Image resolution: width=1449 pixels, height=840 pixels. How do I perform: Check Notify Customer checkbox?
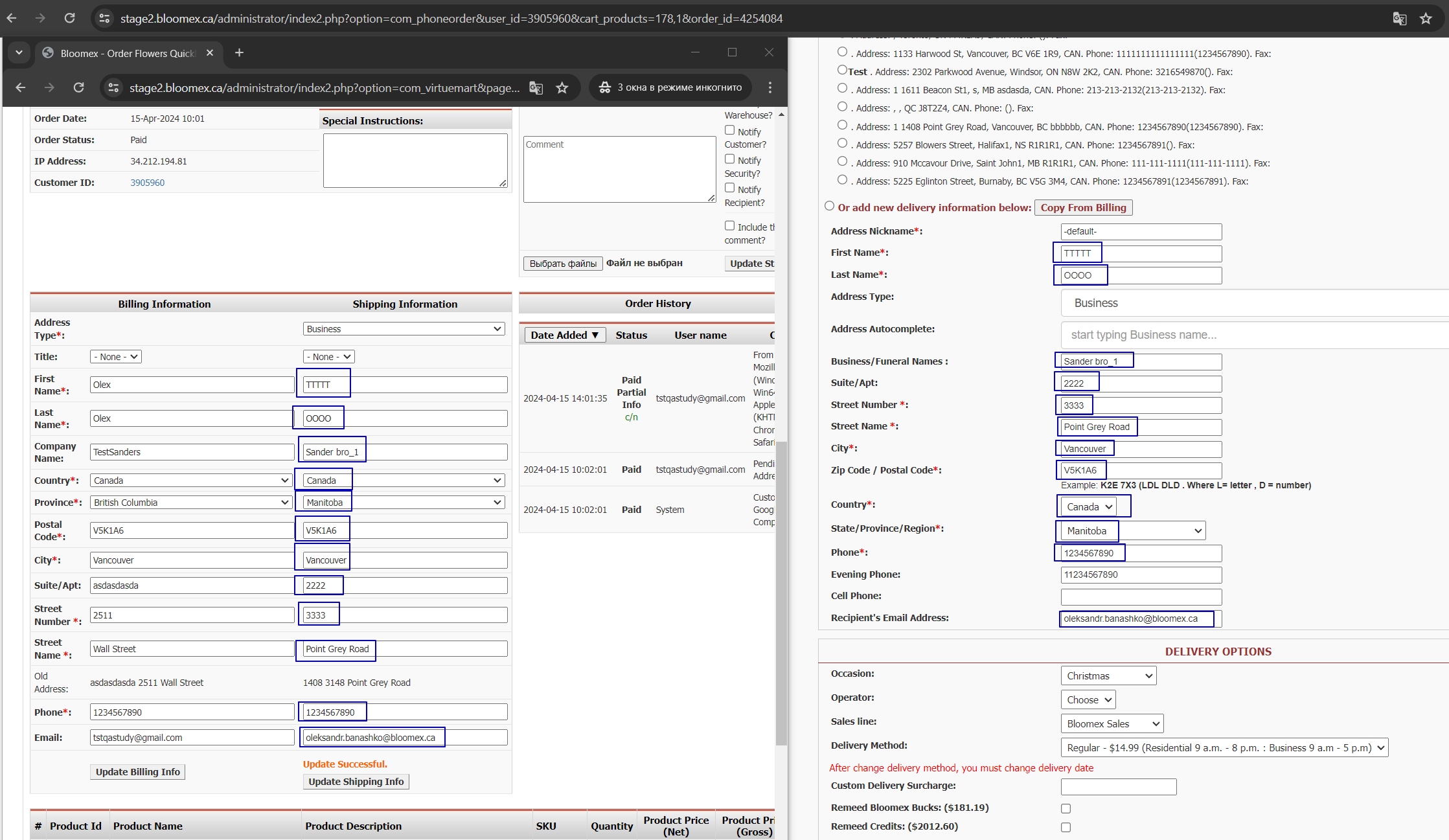[x=729, y=130]
